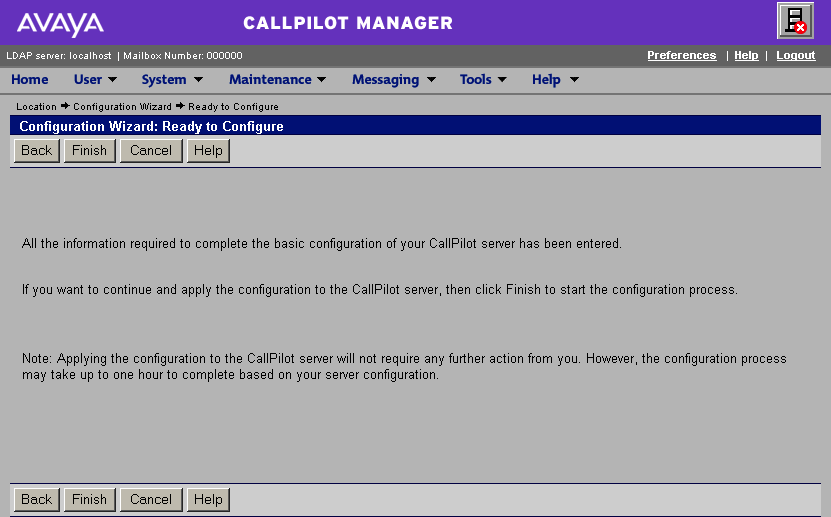Click the Avaya logo

coord(60,24)
